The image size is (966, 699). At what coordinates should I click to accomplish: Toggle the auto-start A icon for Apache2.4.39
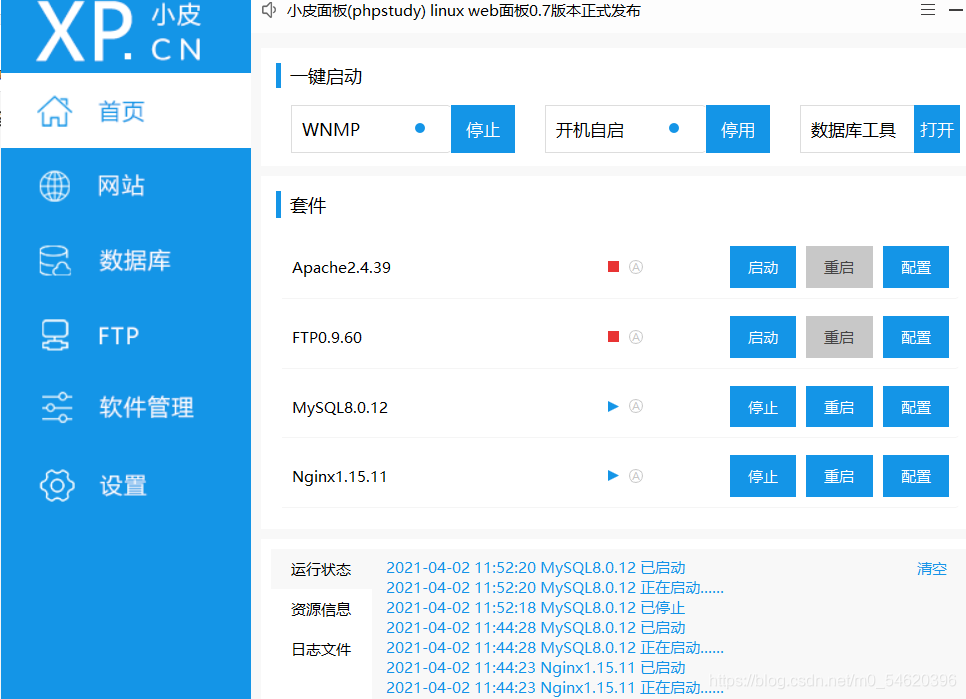pos(636,267)
